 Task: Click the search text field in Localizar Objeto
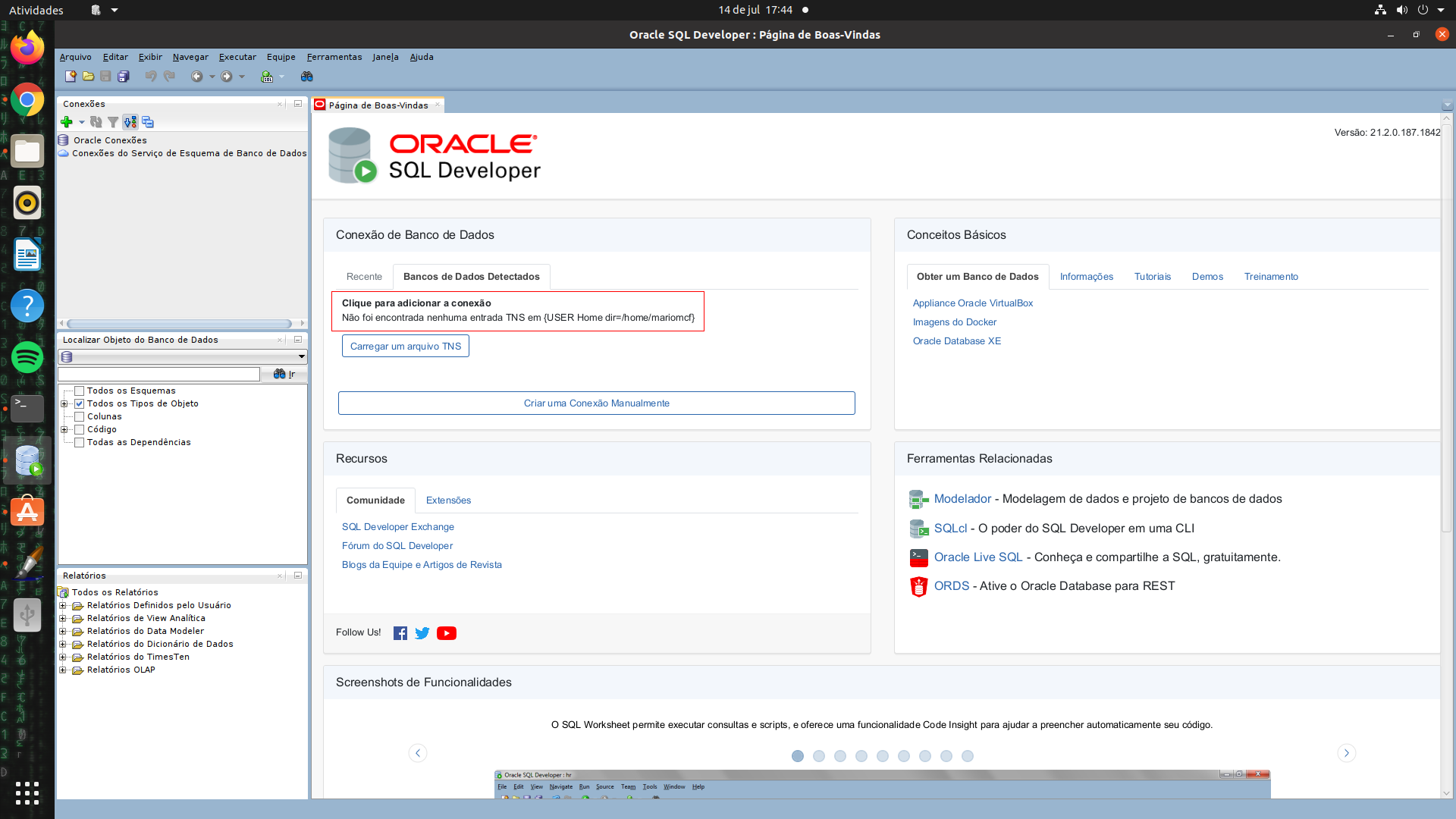(x=159, y=375)
